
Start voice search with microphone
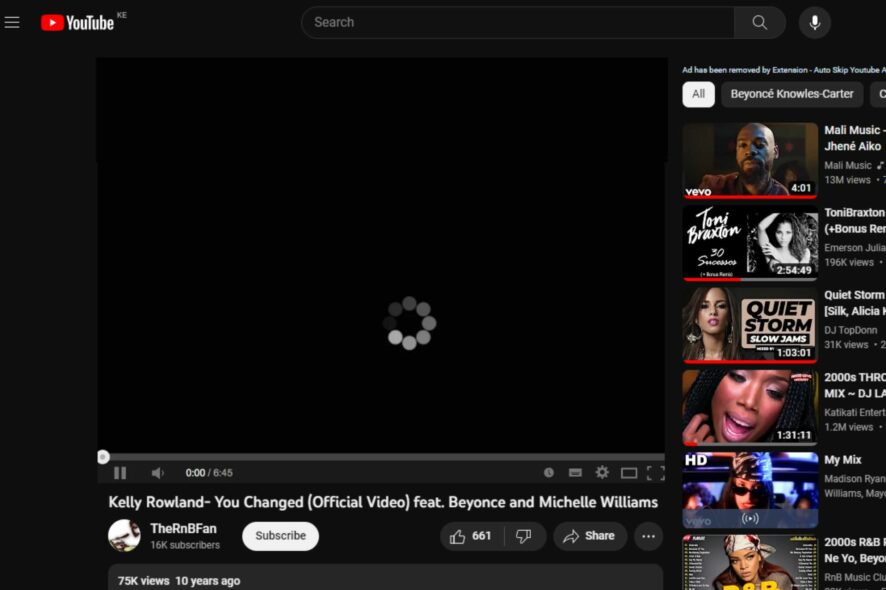[x=814, y=23]
